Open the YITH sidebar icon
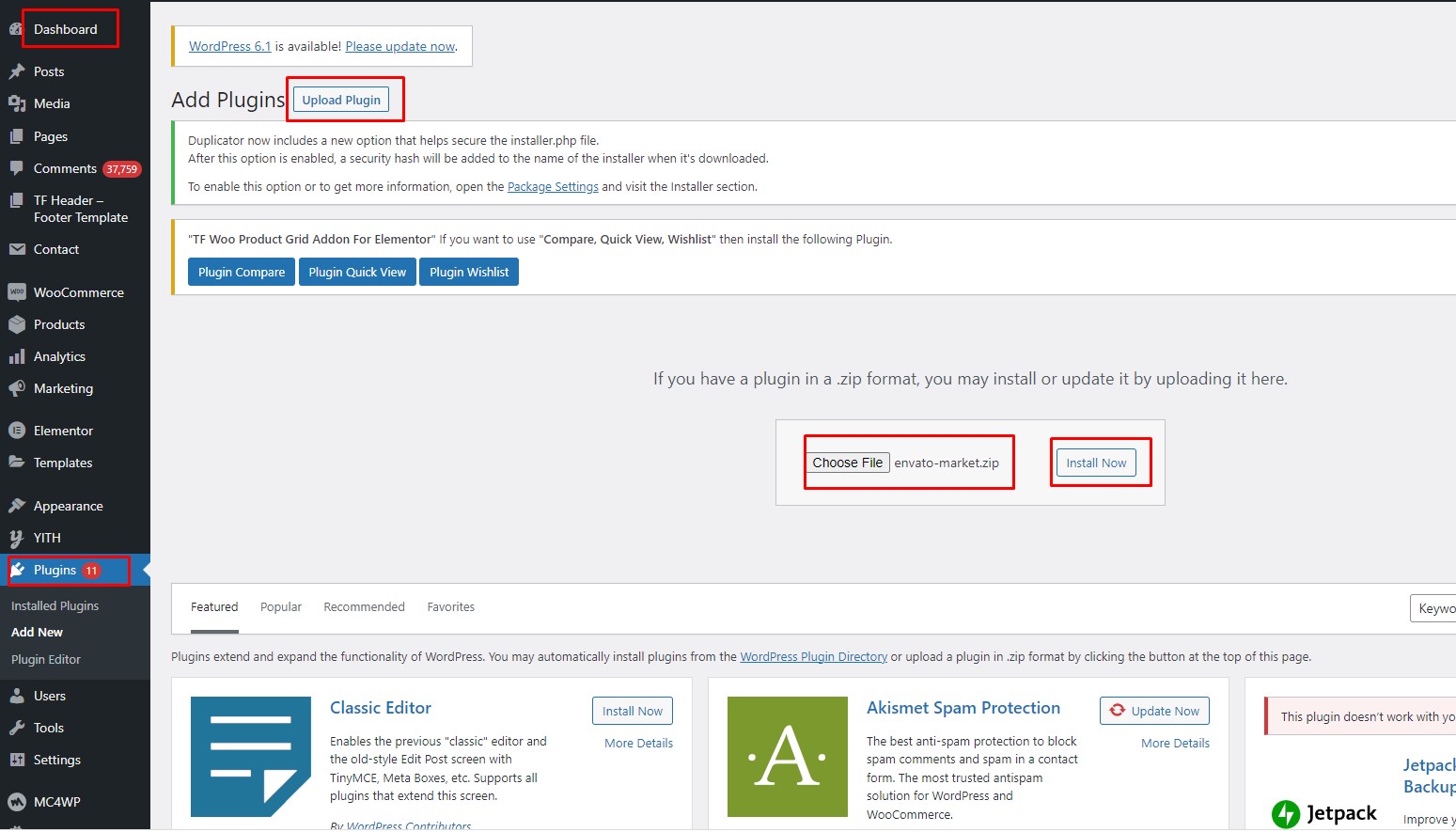1456x832 pixels. [17, 538]
